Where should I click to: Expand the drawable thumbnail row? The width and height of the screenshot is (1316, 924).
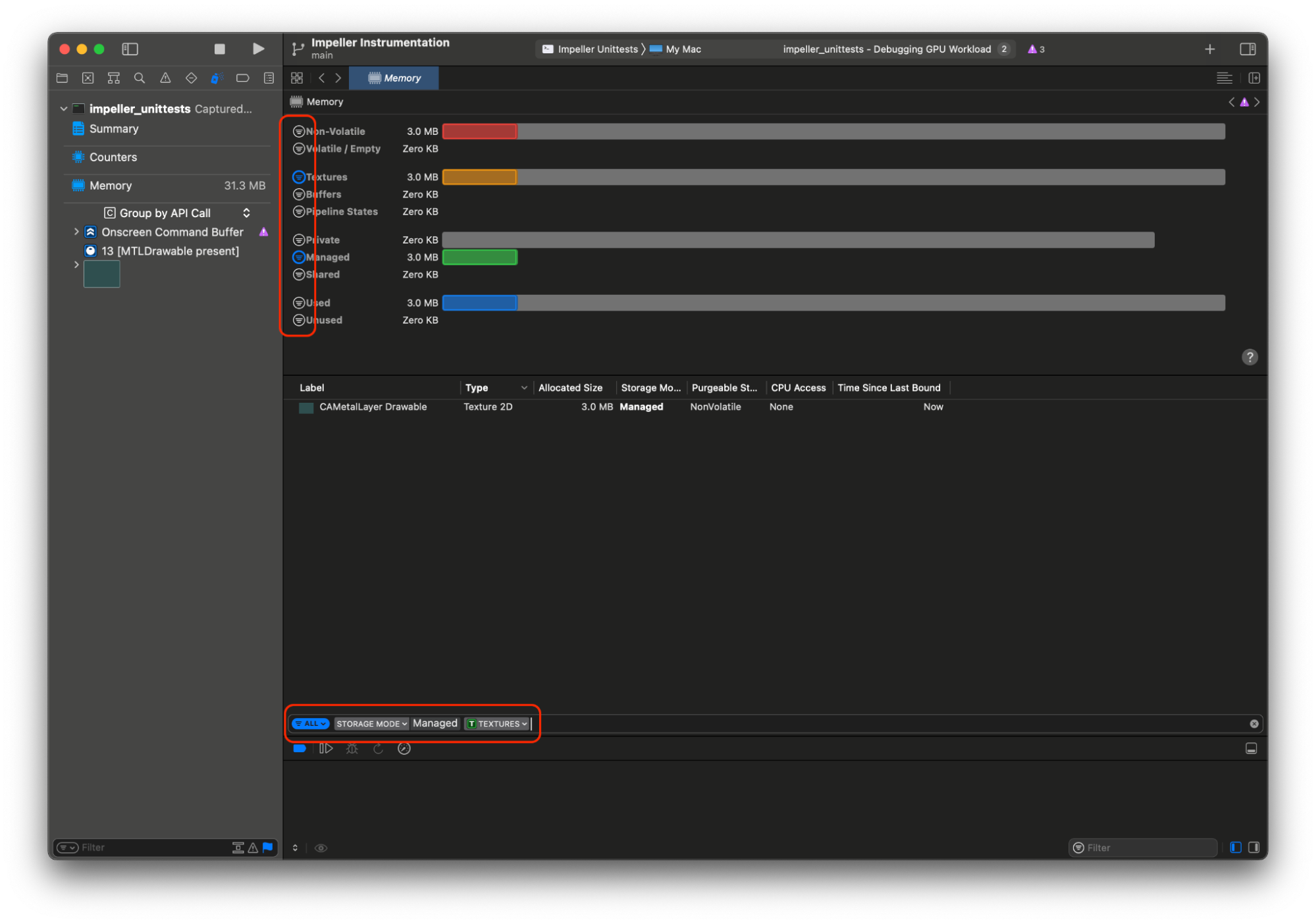(76, 265)
